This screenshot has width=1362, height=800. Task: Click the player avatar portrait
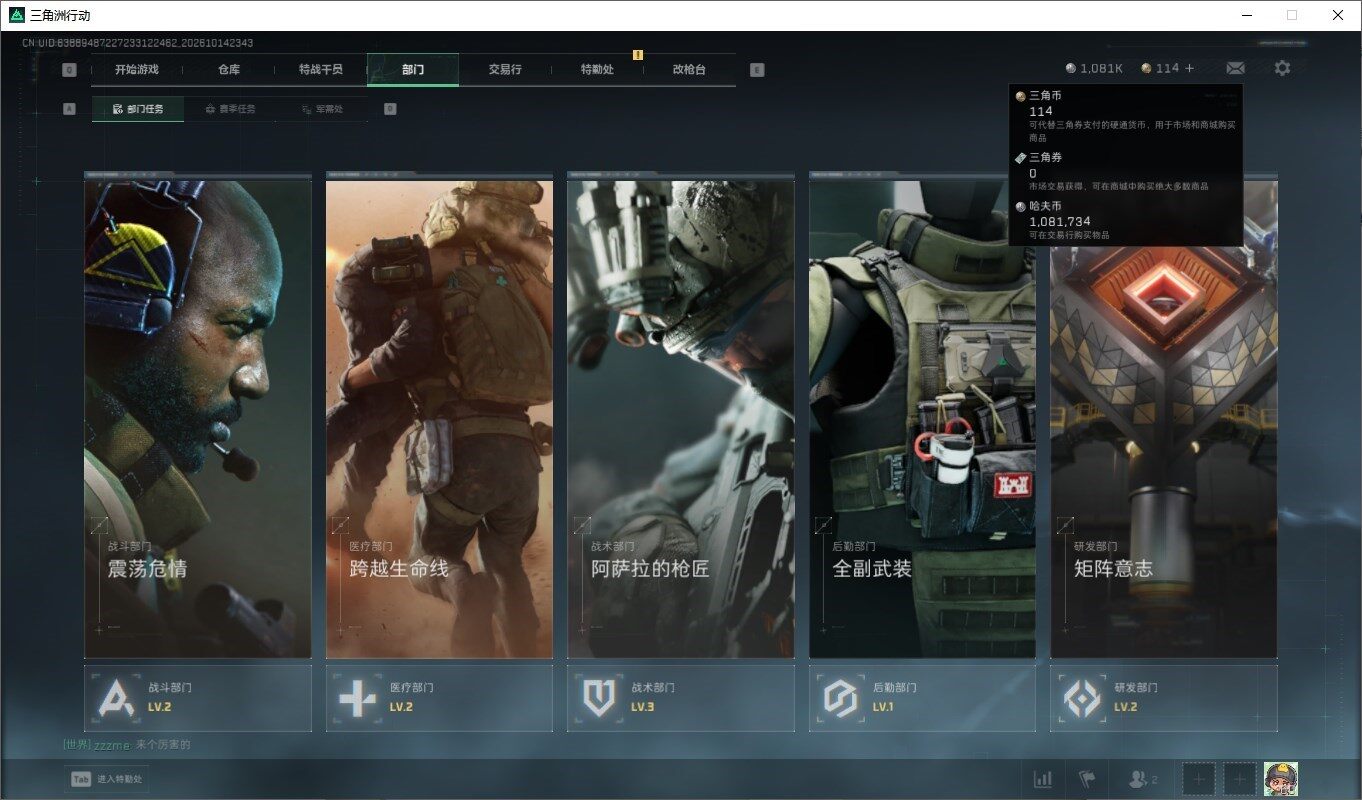pyautogui.click(x=1281, y=778)
